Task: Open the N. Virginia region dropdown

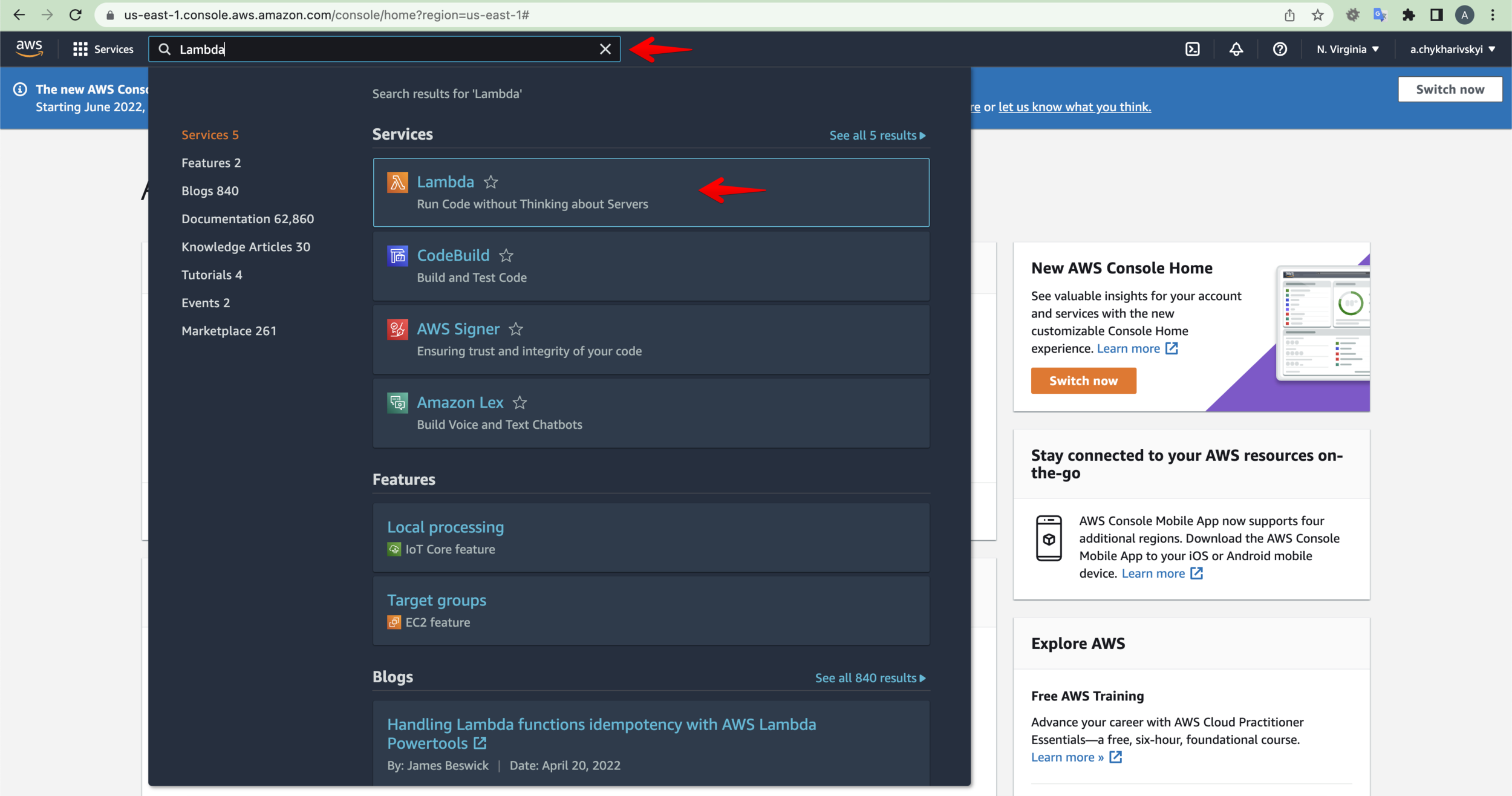Action: (1347, 49)
